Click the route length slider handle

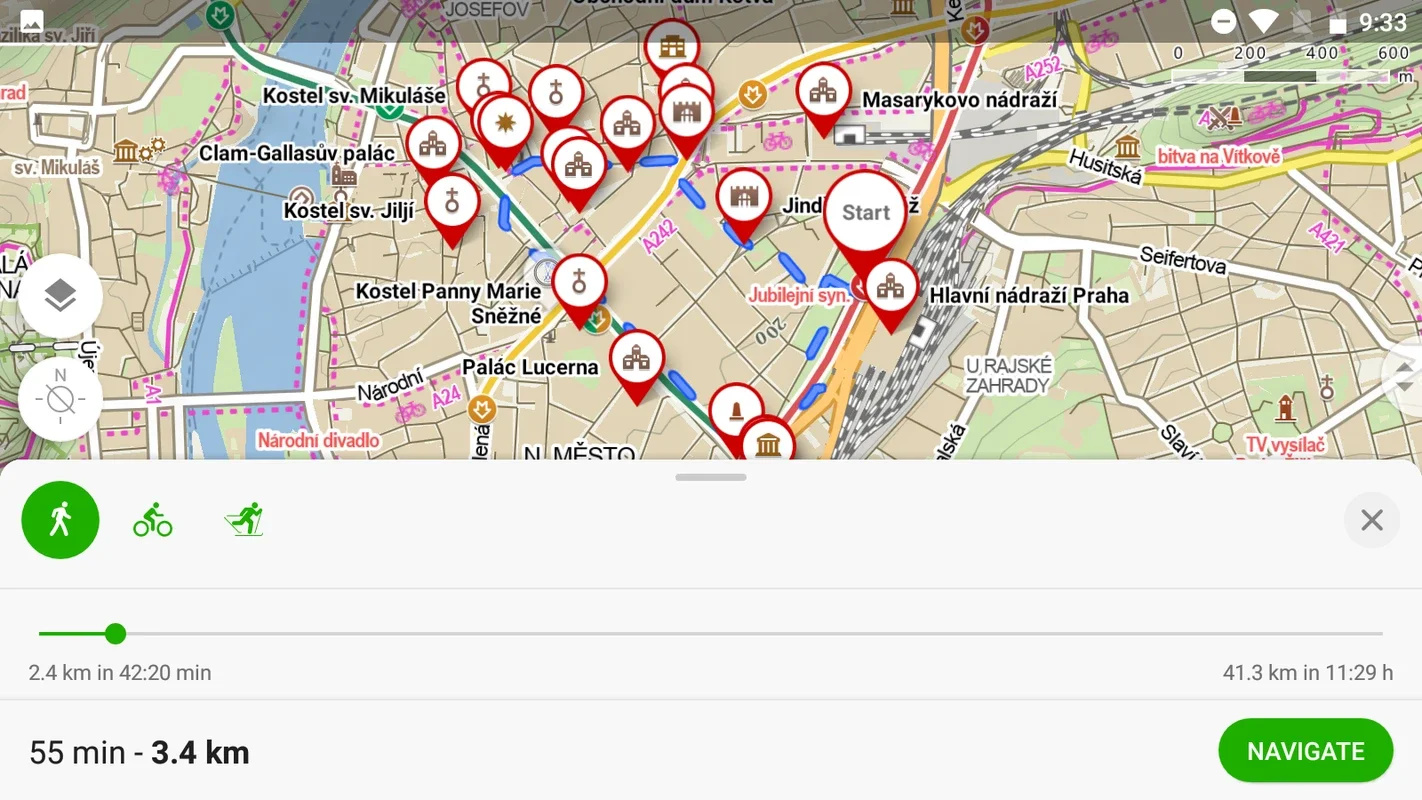click(116, 633)
